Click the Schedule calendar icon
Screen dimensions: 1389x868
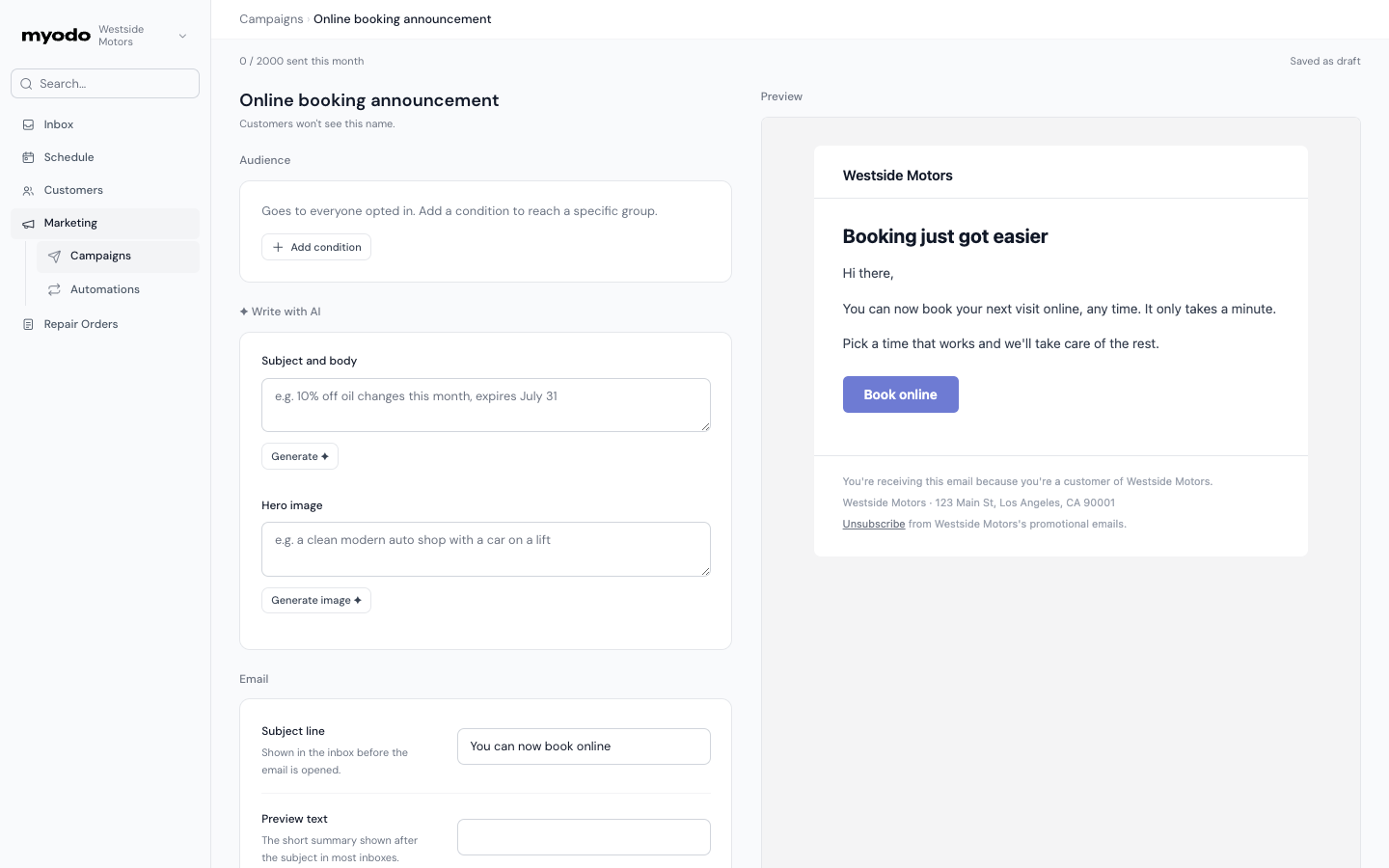click(x=28, y=157)
